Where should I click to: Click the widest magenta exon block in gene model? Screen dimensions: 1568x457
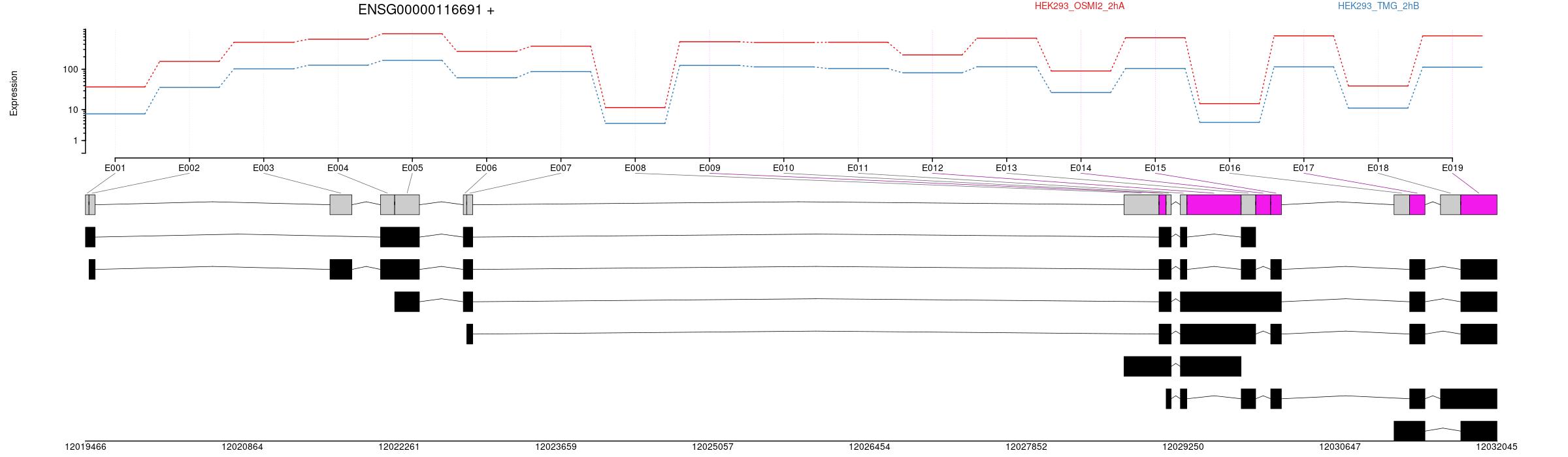[1214, 204]
